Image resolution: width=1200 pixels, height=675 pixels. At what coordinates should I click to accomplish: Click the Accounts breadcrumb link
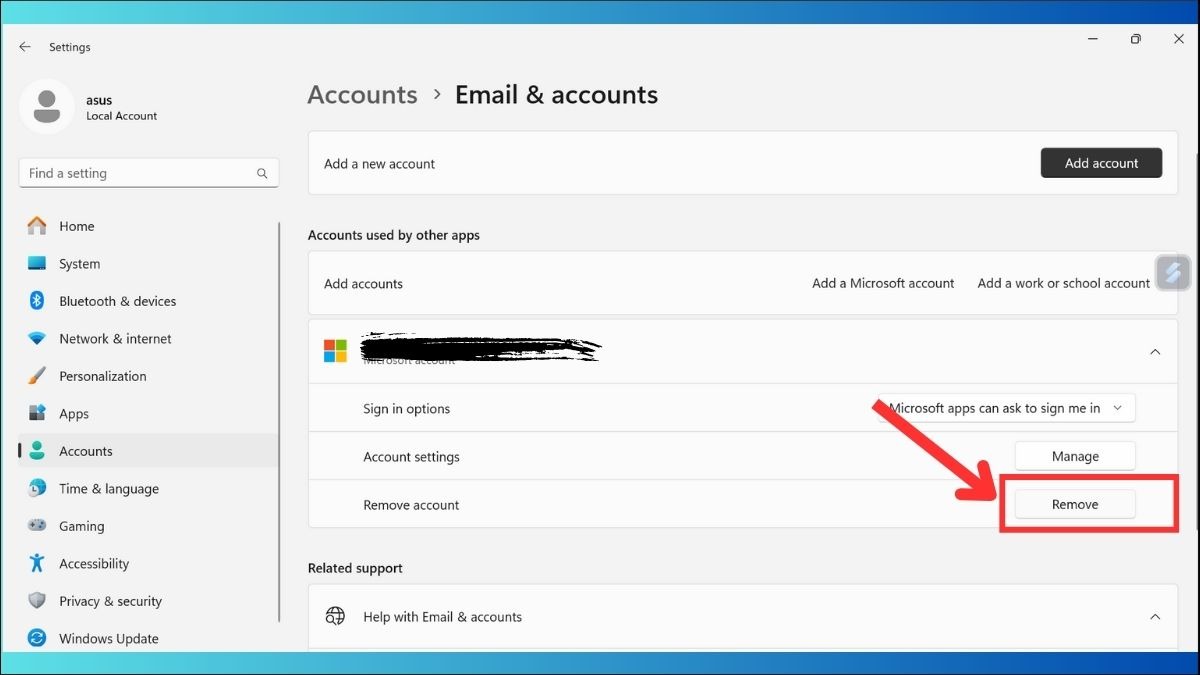click(362, 94)
